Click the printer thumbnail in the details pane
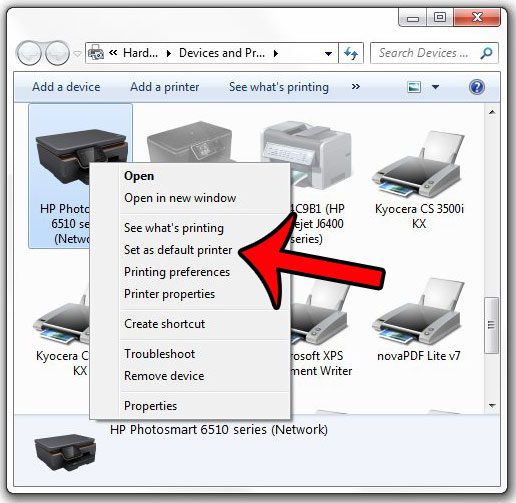 click(65, 453)
